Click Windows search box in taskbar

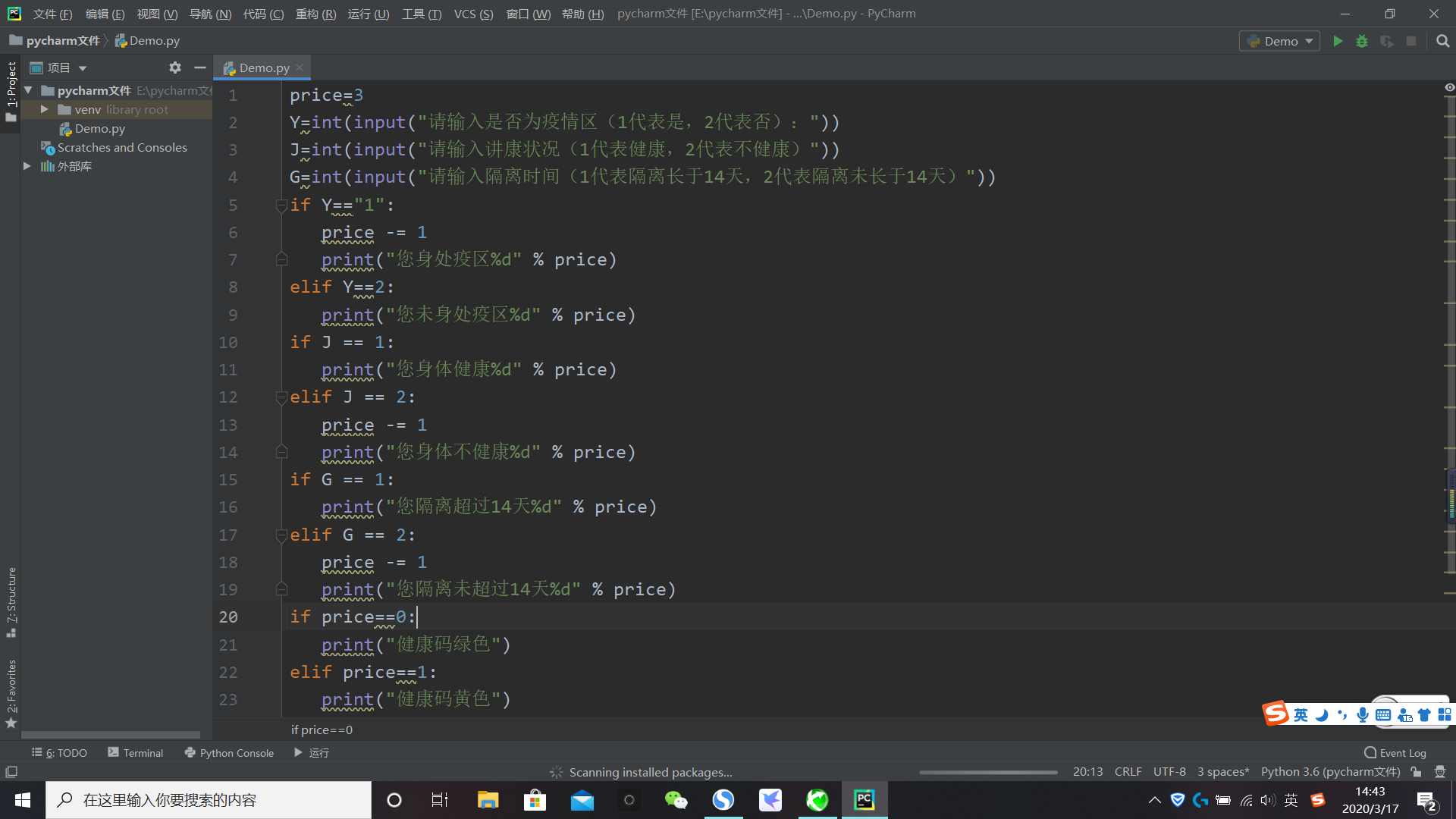pyautogui.click(x=209, y=800)
